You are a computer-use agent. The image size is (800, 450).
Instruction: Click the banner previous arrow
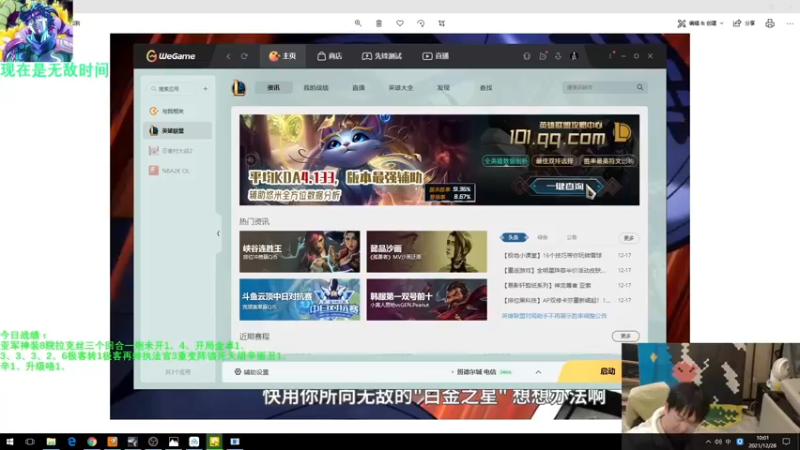(250, 160)
